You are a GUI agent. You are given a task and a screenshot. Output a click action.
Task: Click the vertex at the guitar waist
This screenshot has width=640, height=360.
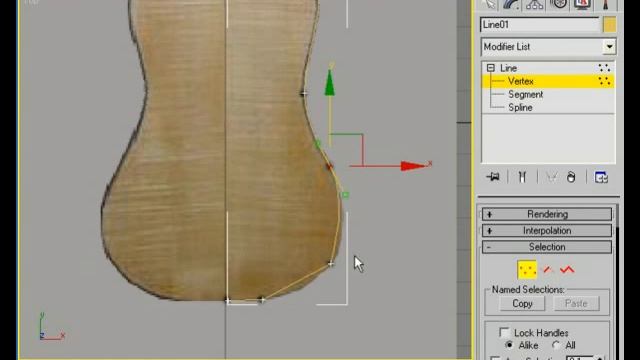coord(303,94)
